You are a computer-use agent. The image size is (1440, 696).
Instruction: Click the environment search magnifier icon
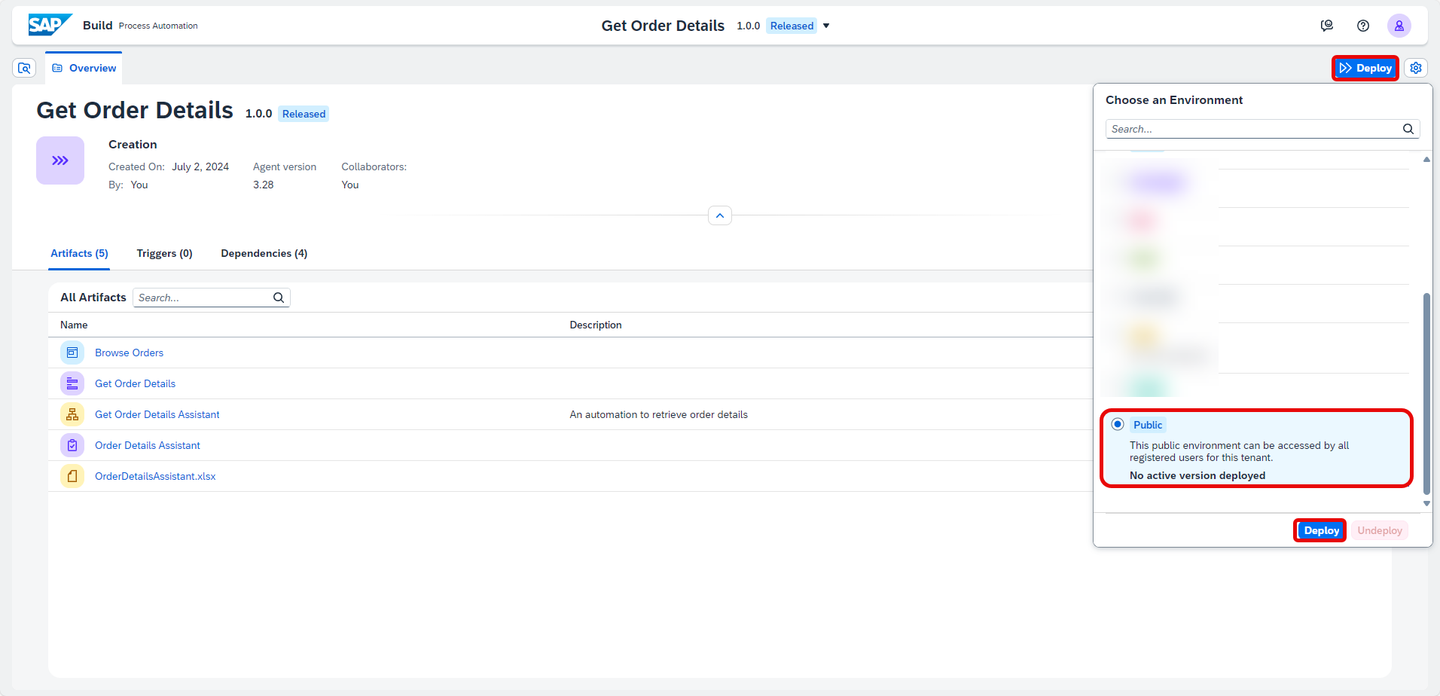[x=1408, y=129]
